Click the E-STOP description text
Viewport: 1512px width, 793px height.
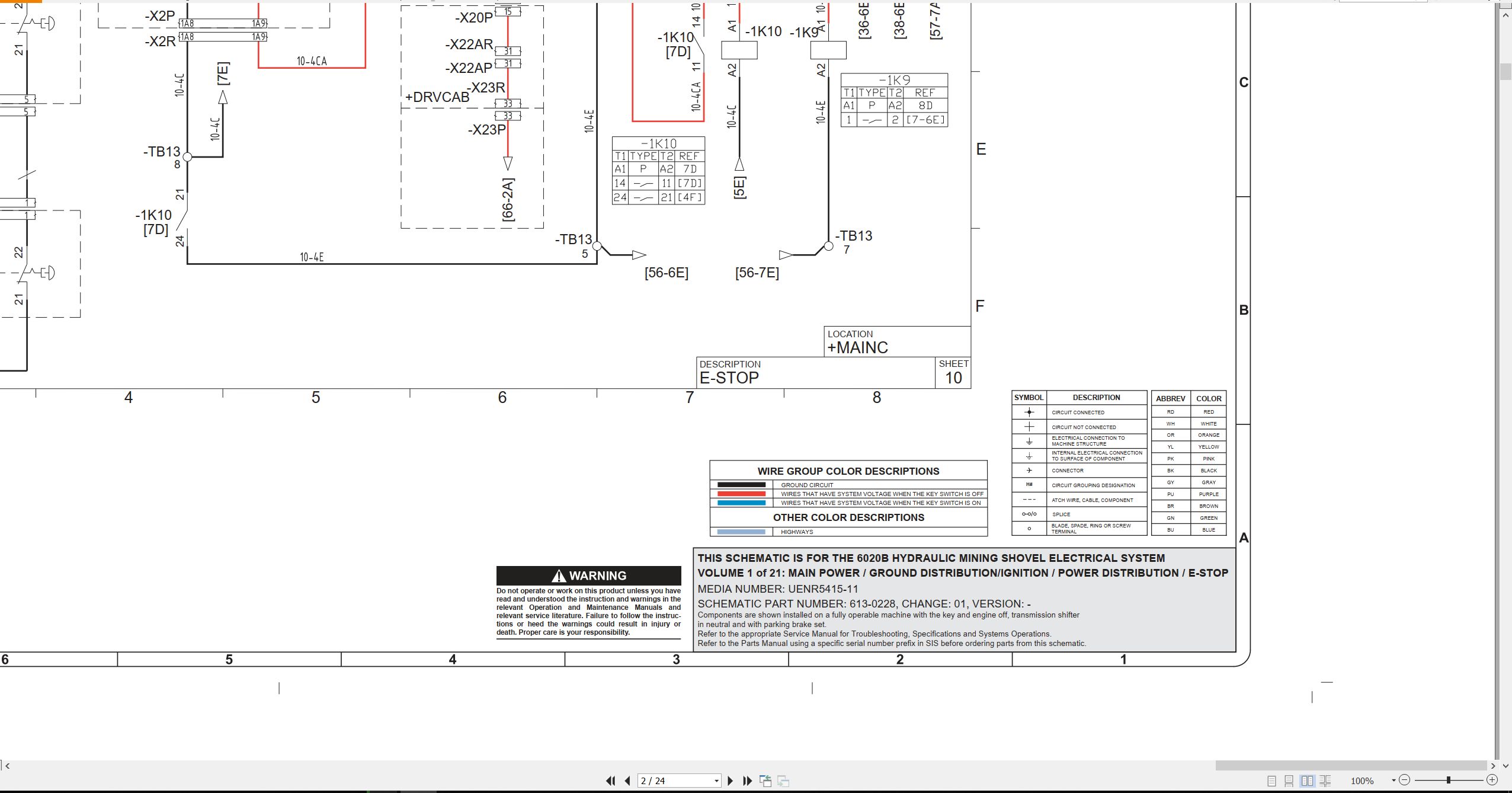(729, 378)
